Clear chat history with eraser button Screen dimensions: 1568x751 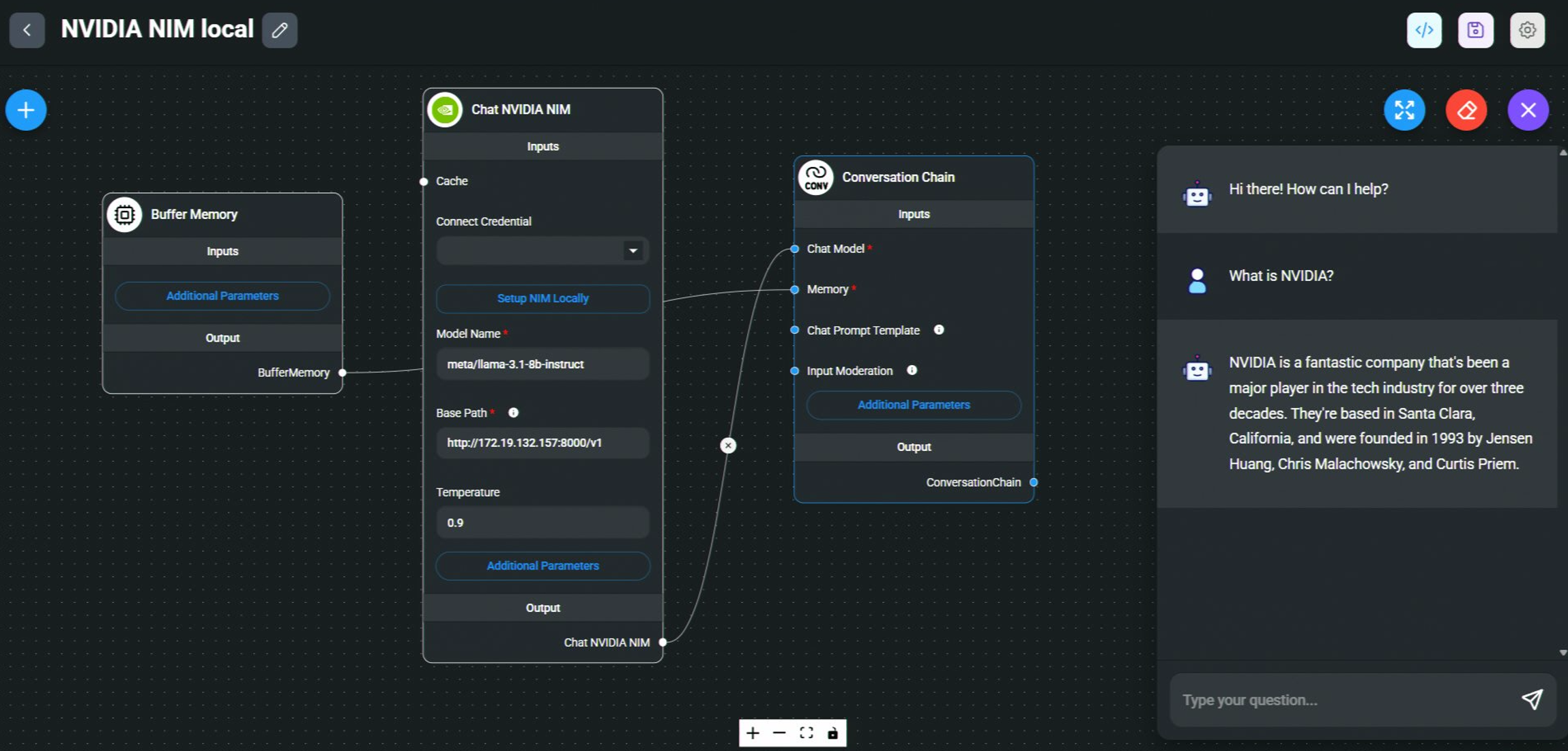1466,110
